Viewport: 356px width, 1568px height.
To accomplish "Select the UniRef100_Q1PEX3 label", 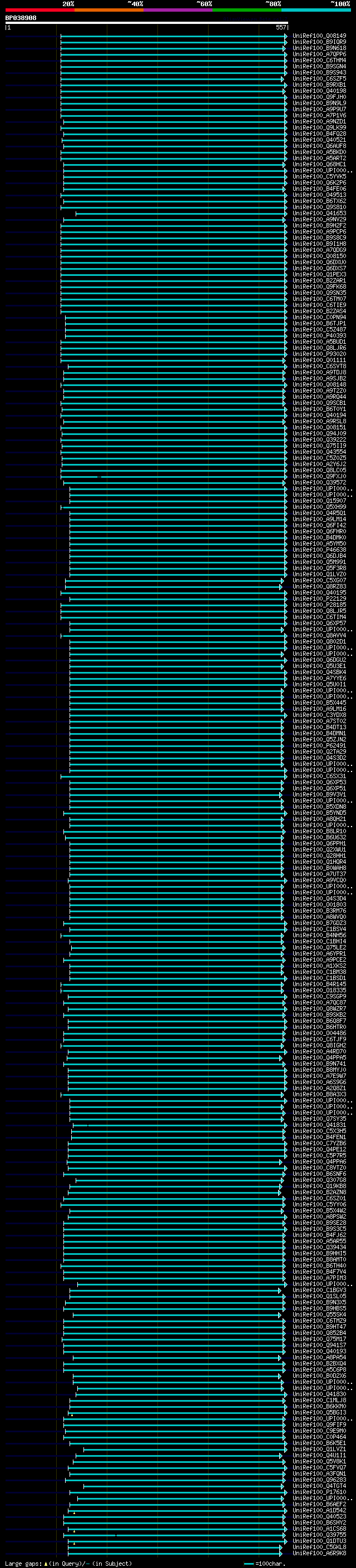I will pos(319,275).
